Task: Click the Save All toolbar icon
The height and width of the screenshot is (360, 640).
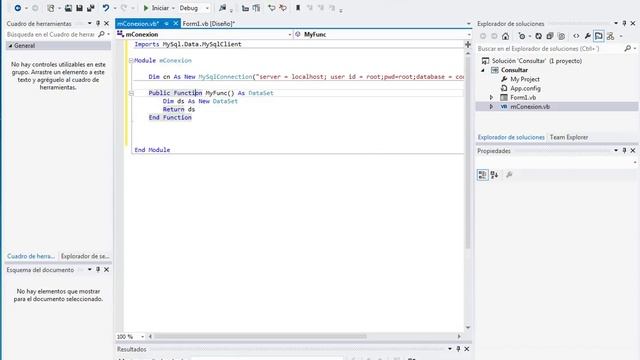Action: click(x=91, y=8)
